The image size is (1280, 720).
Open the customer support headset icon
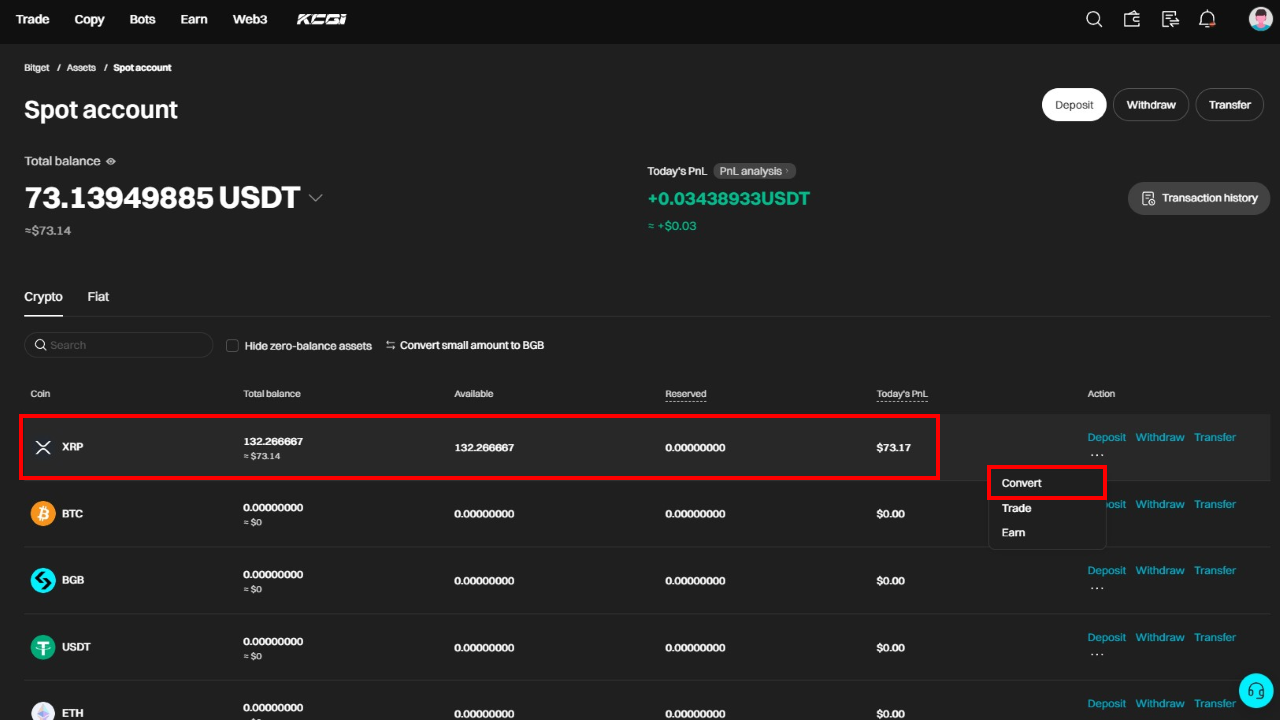(x=1256, y=690)
